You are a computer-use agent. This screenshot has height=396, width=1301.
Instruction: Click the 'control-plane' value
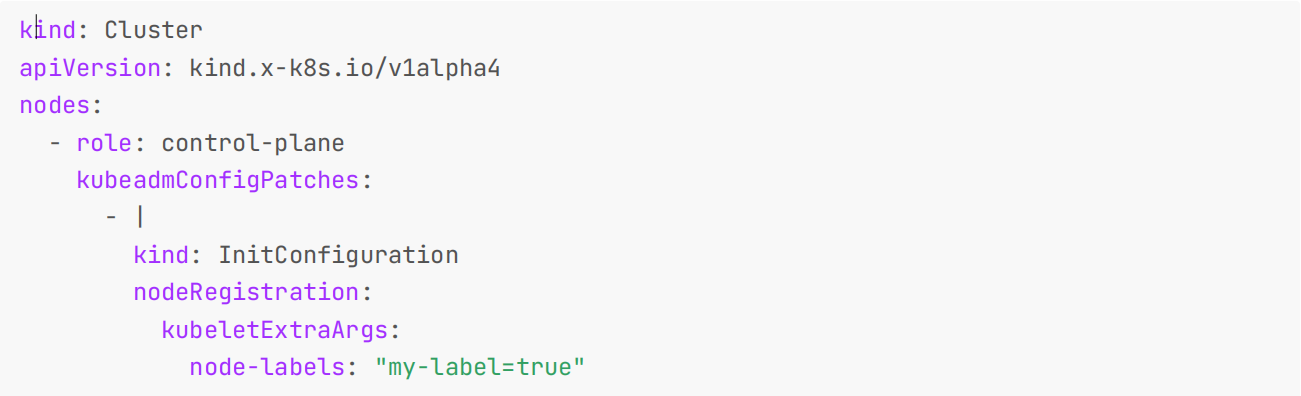point(253,143)
